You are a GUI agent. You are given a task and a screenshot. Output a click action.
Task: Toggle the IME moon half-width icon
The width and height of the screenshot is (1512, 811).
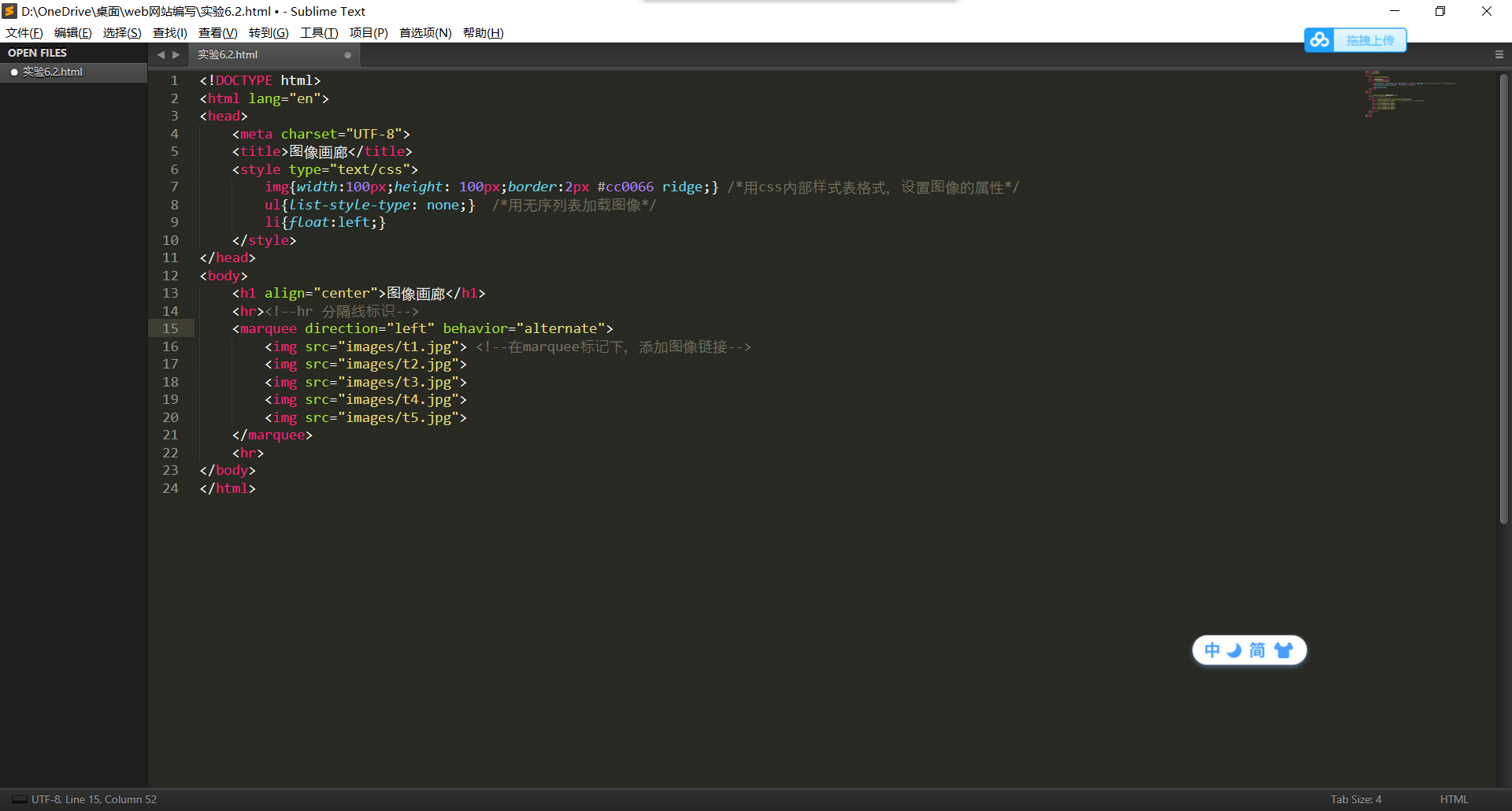coord(1234,650)
